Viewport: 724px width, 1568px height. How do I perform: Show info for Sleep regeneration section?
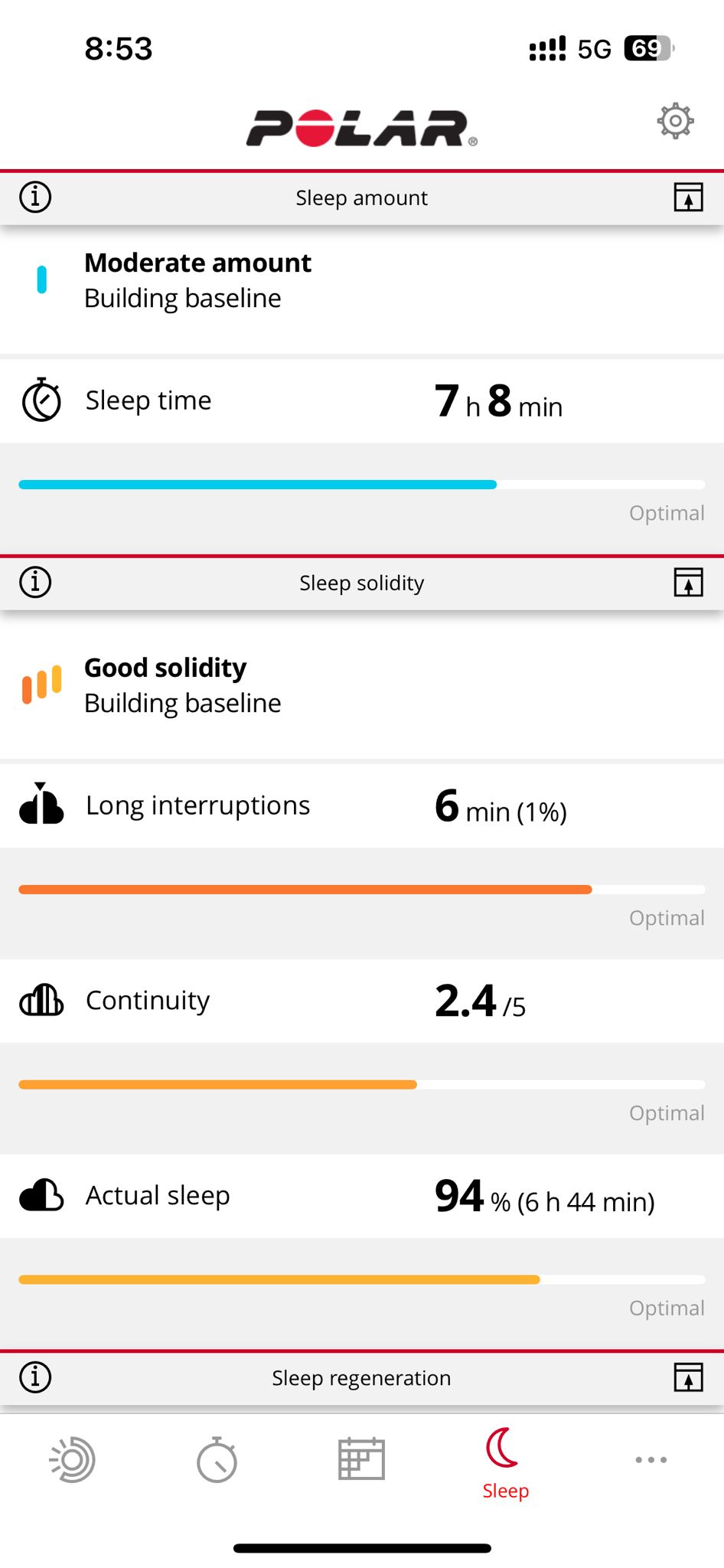(x=35, y=1377)
